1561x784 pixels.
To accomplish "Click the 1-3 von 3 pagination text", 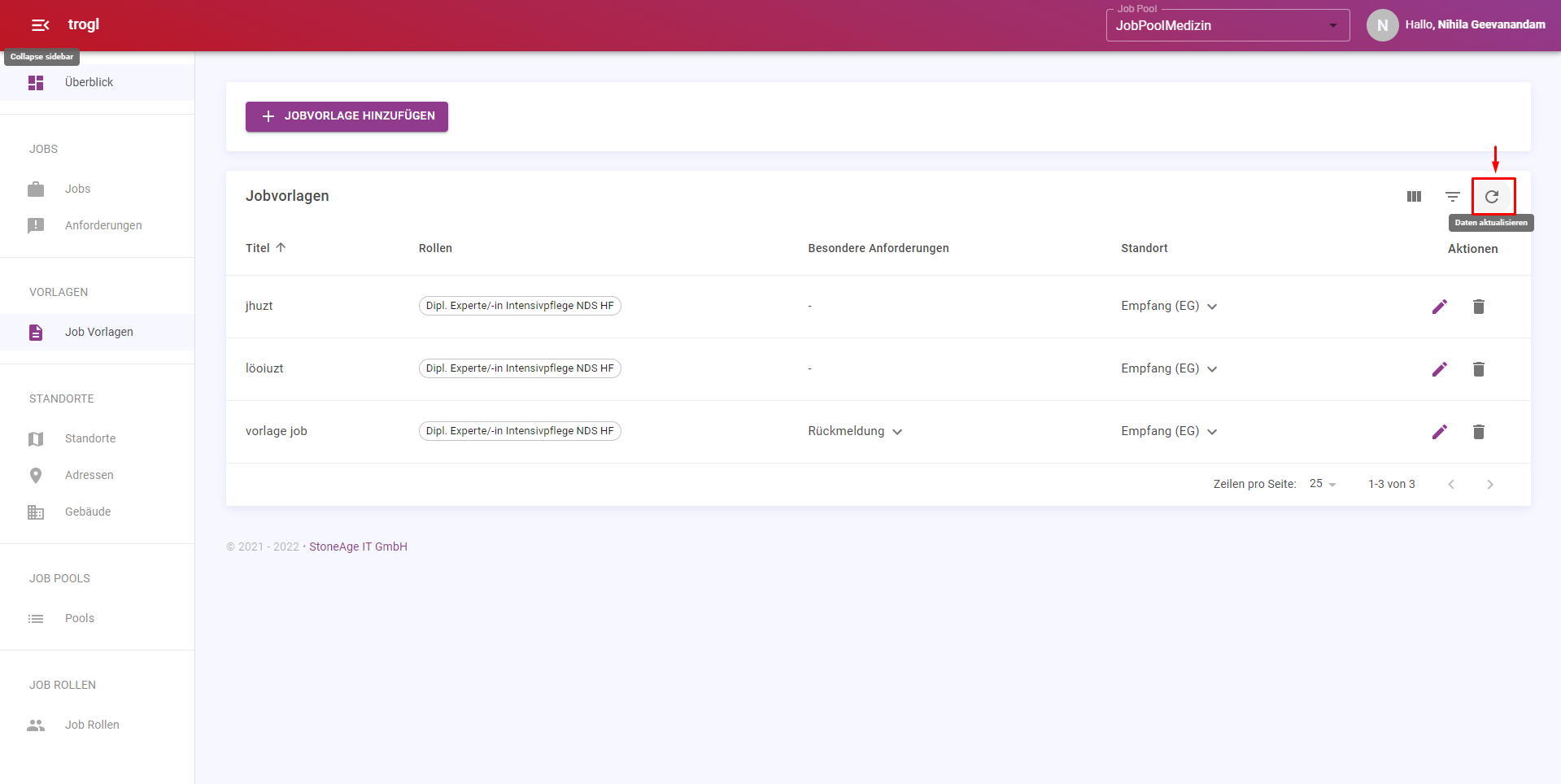I will (x=1391, y=484).
